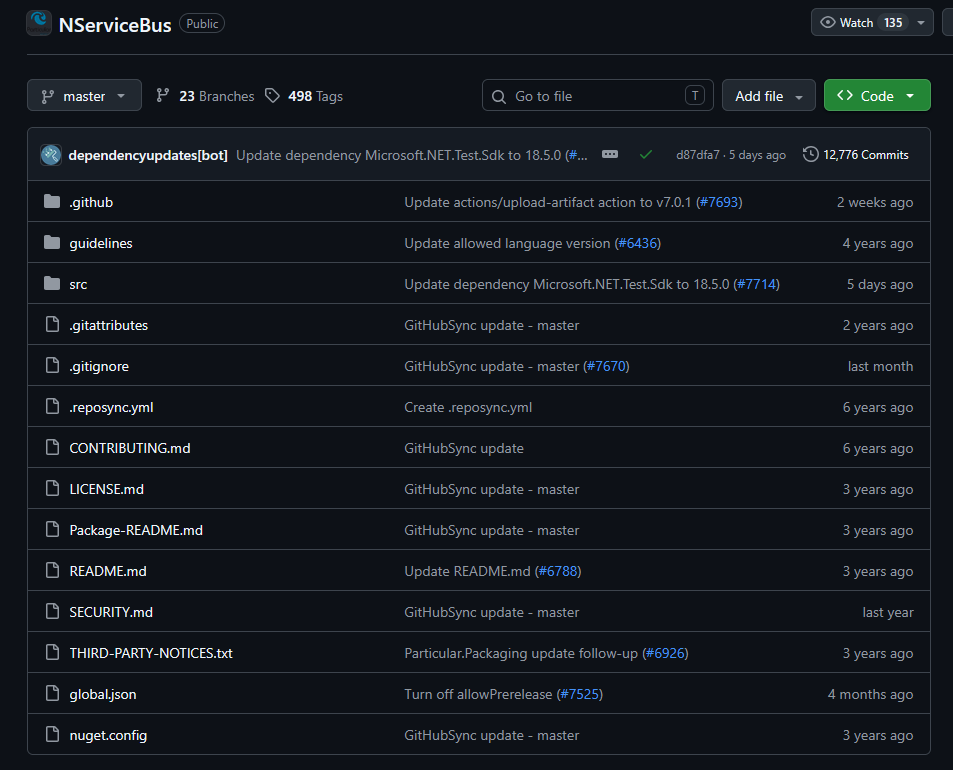Open the .gitignore file
Image resolution: width=953 pixels, height=770 pixels.
pos(99,366)
